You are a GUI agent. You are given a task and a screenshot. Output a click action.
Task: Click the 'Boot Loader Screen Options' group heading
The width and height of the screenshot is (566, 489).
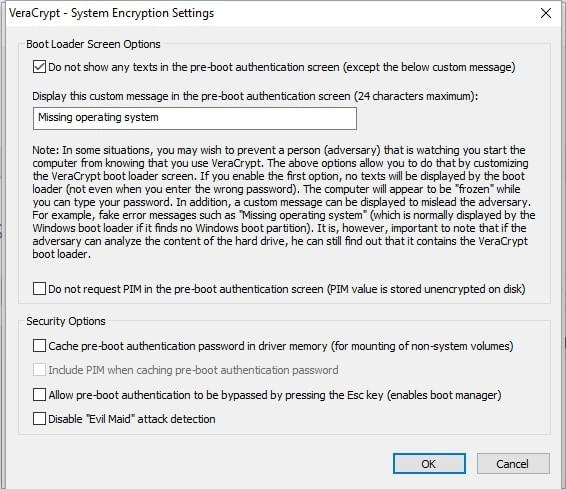(93, 44)
